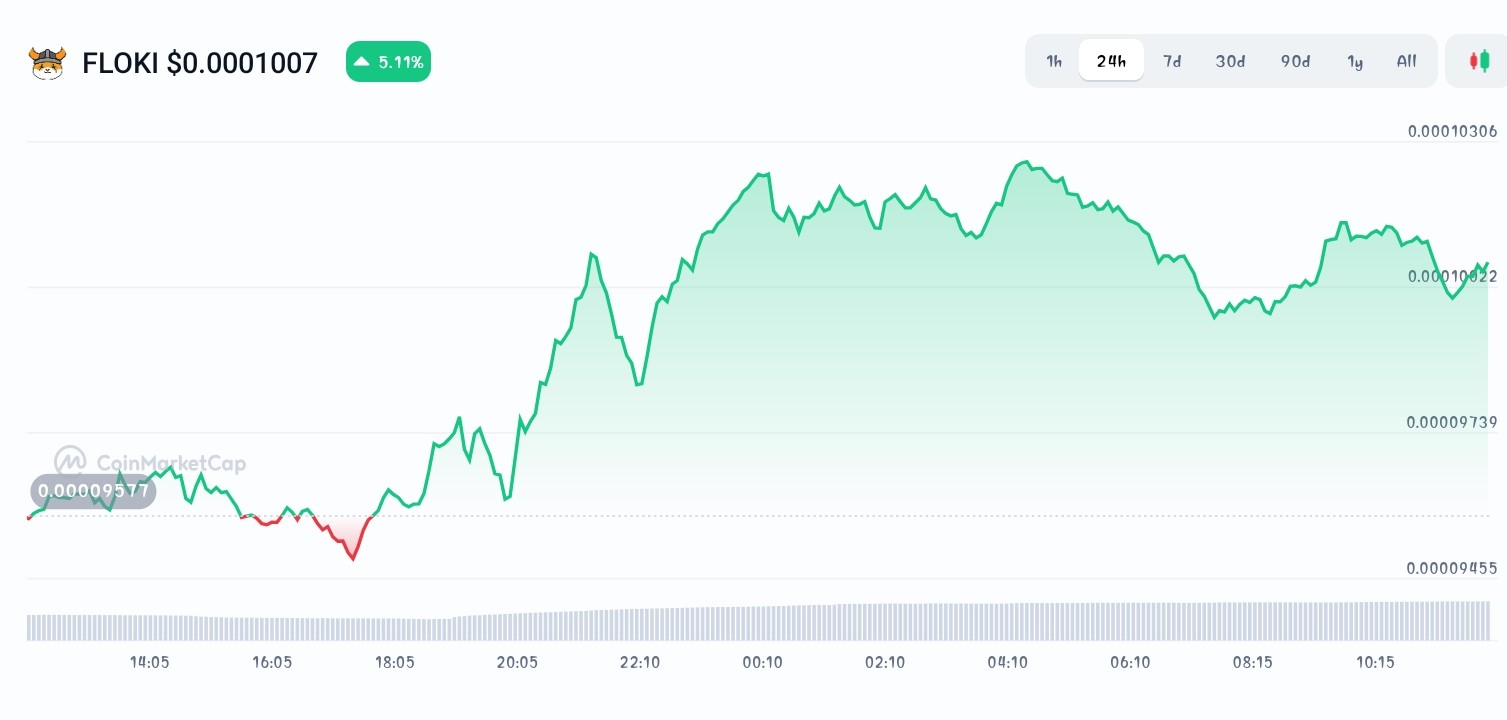This screenshot has width=1507, height=720.
Task: Click the FLOKI viking logo icon
Action: (47, 62)
